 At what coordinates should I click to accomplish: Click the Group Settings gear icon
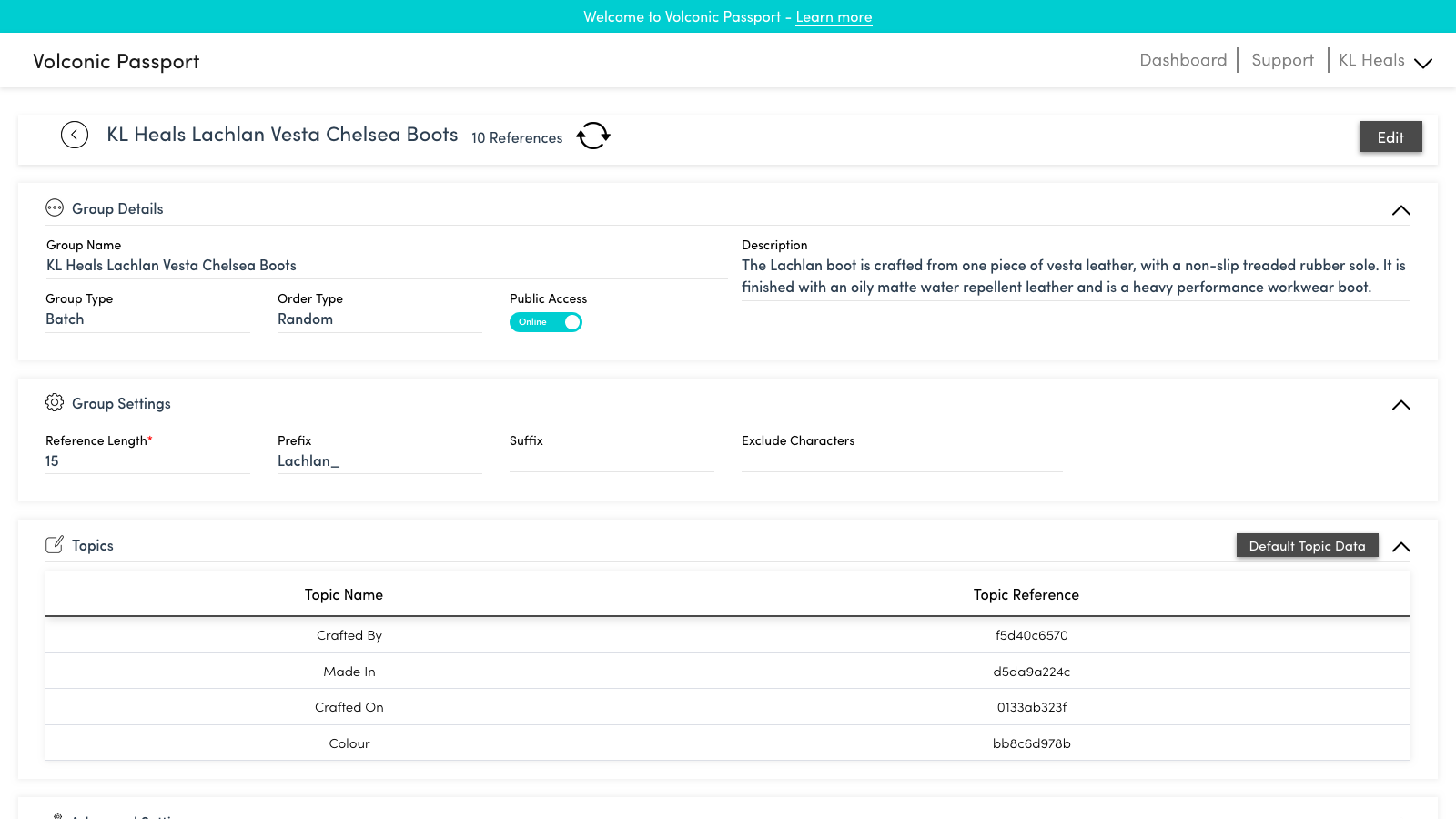coord(55,403)
